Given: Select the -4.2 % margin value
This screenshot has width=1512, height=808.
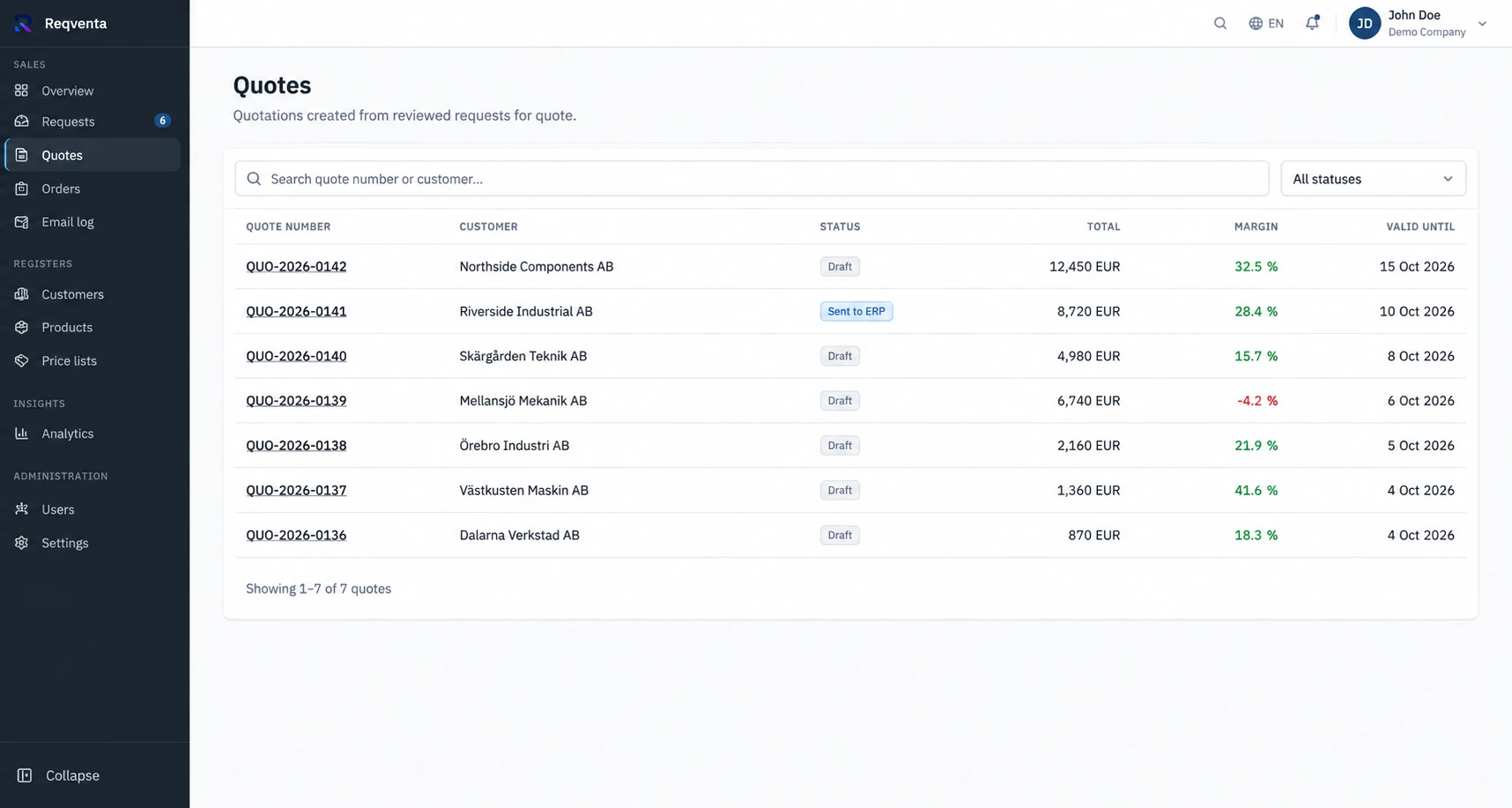Looking at the screenshot, I should pos(1257,401).
